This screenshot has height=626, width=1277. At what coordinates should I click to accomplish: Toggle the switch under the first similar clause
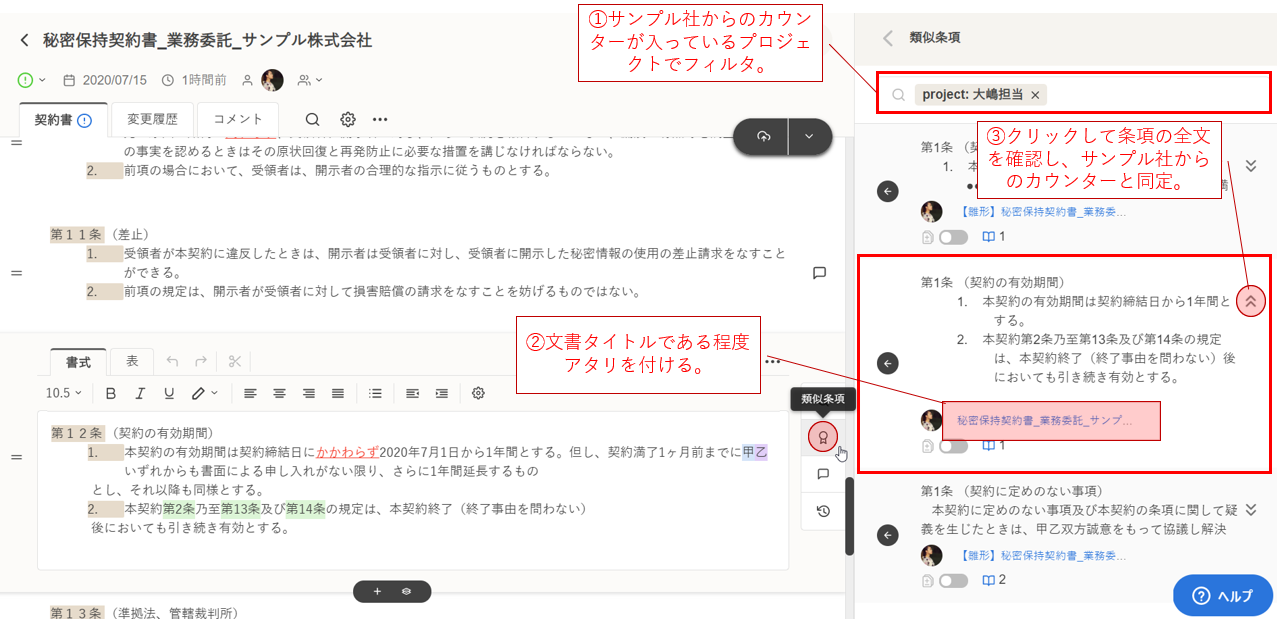pos(953,237)
